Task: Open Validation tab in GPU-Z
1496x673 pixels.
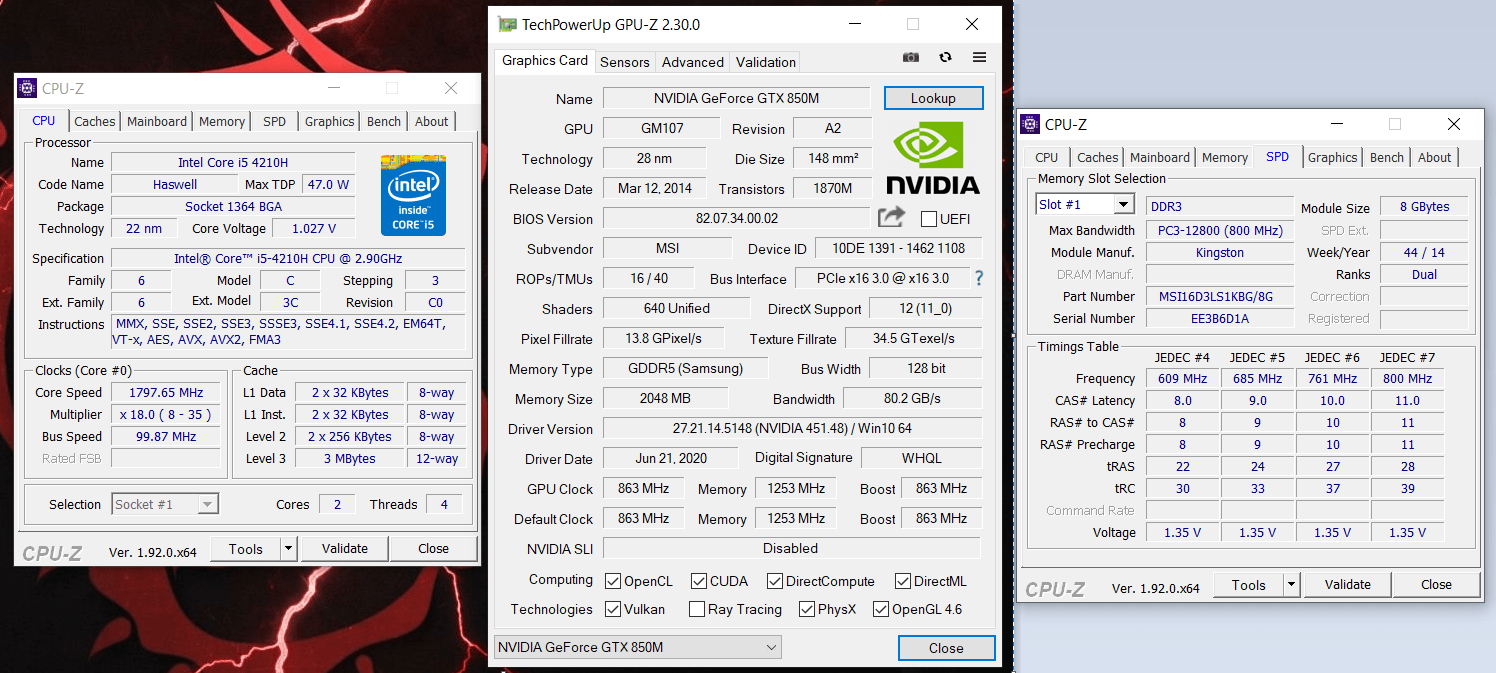Action: [766, 62]
